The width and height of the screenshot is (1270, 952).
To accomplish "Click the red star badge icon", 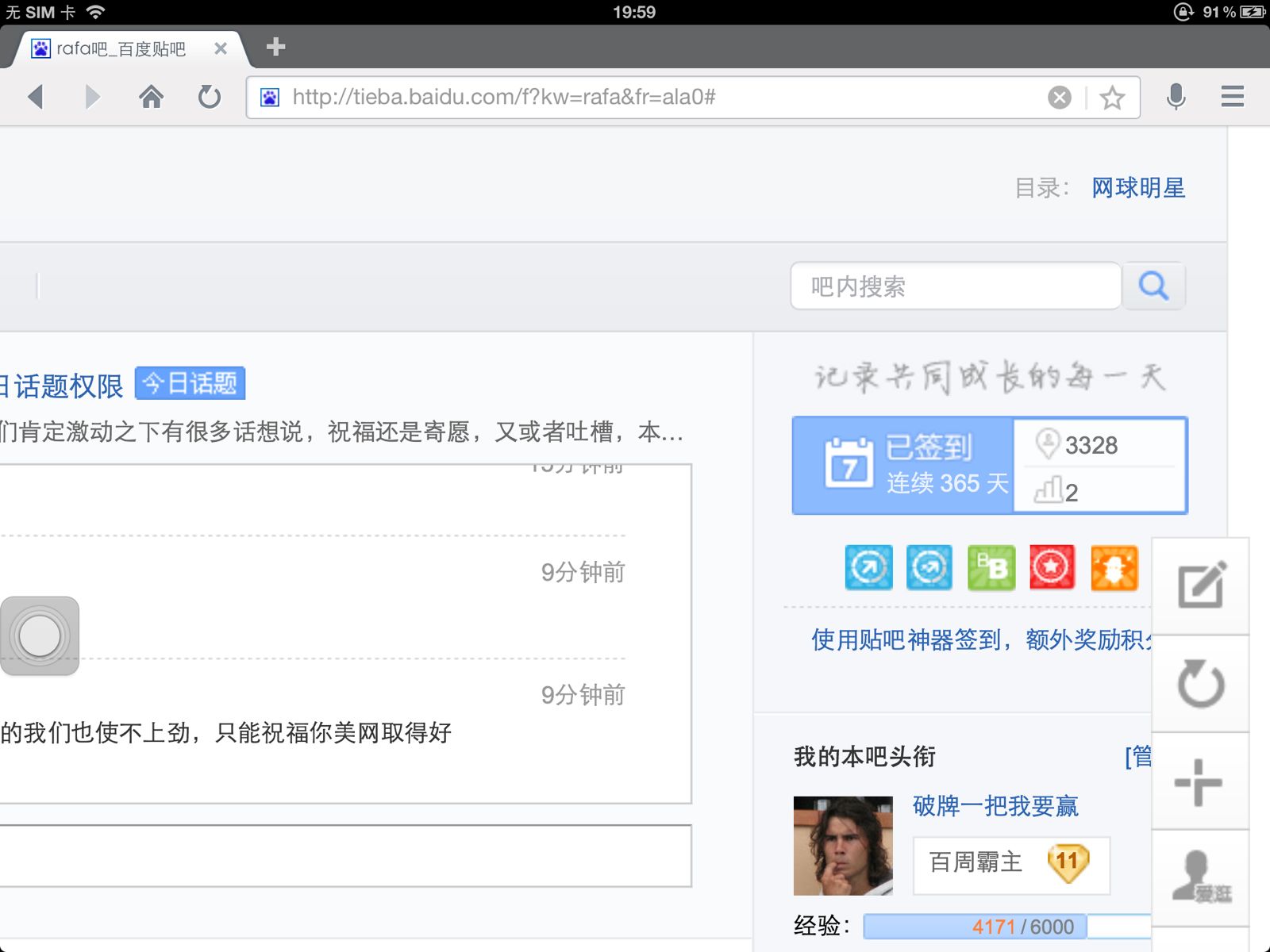I will pos(1052,567).
